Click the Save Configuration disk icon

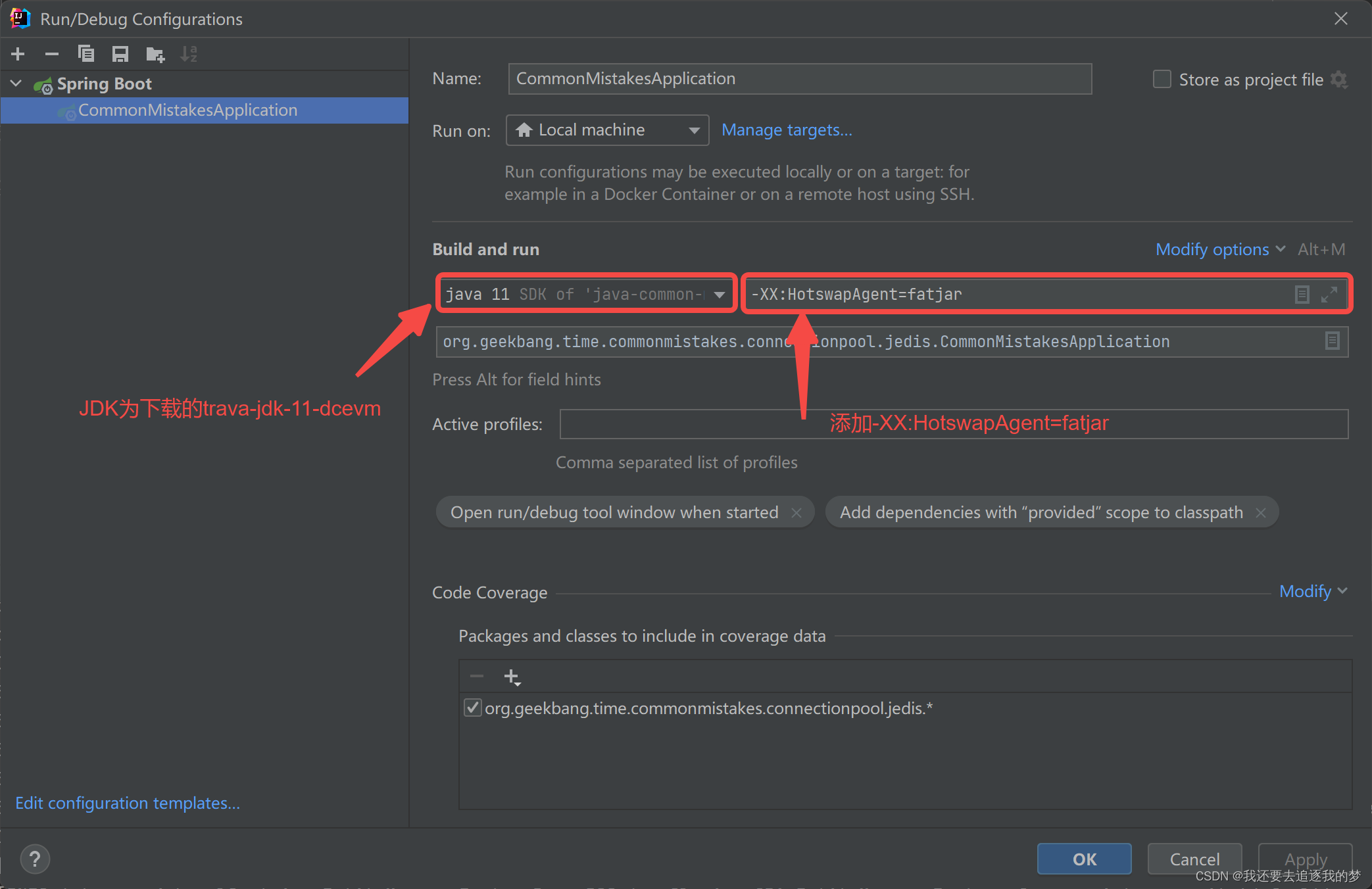coord(120,54)
